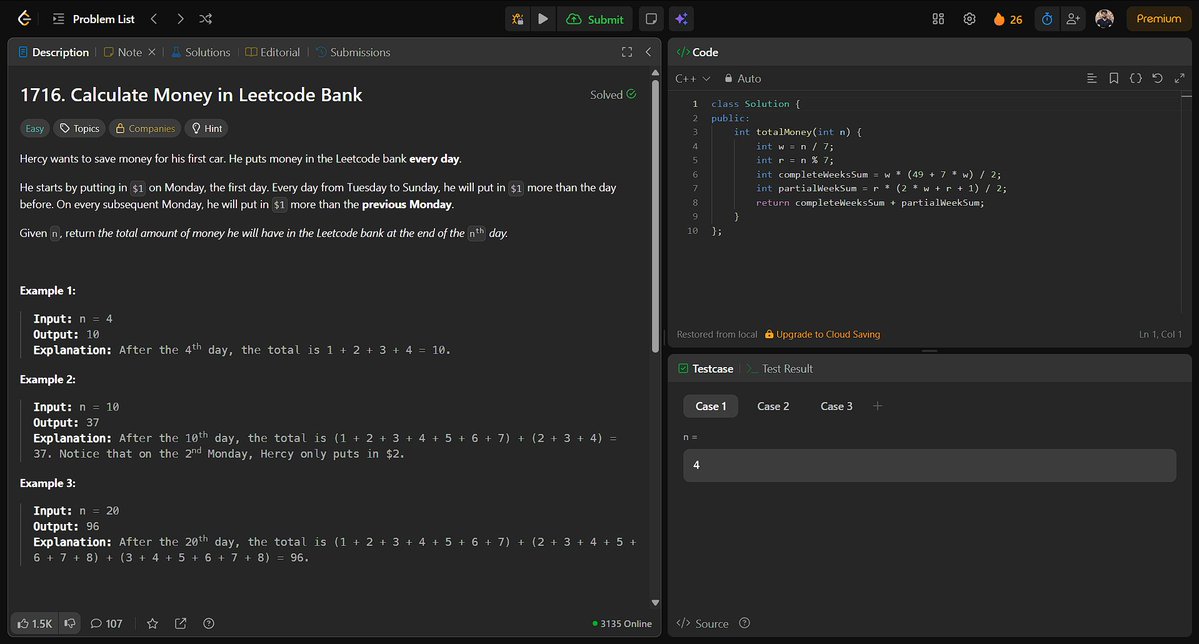This screenshot has width=1199, height=644.
Task: Click the Source button at bottom
Action: (703, 623)
